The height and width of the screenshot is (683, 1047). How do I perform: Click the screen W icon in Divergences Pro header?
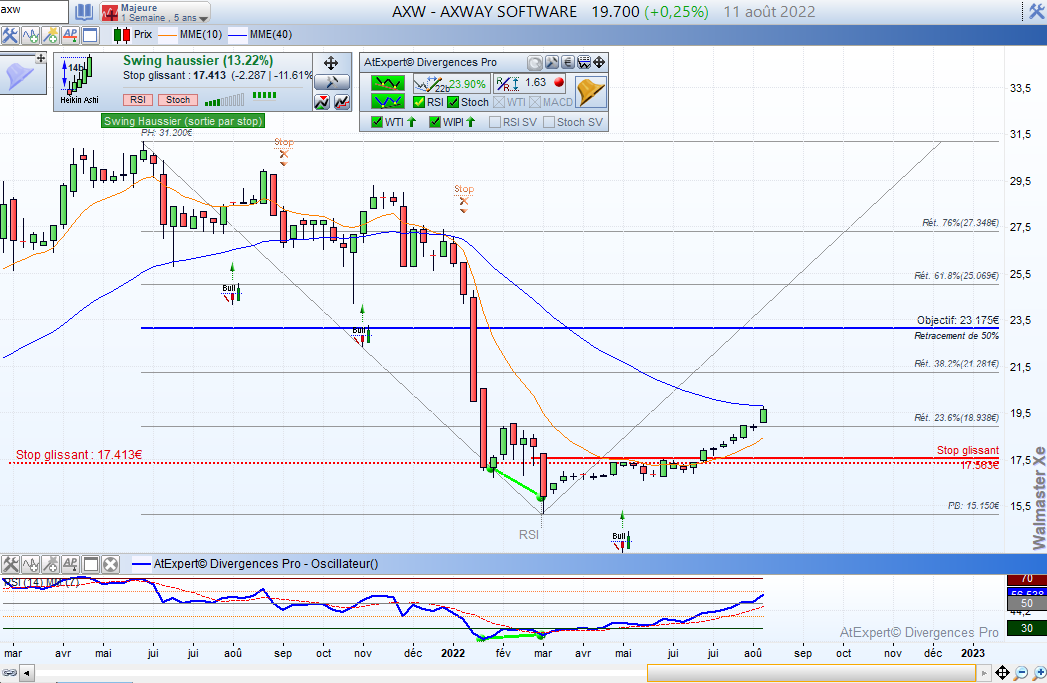click(584, 63)
